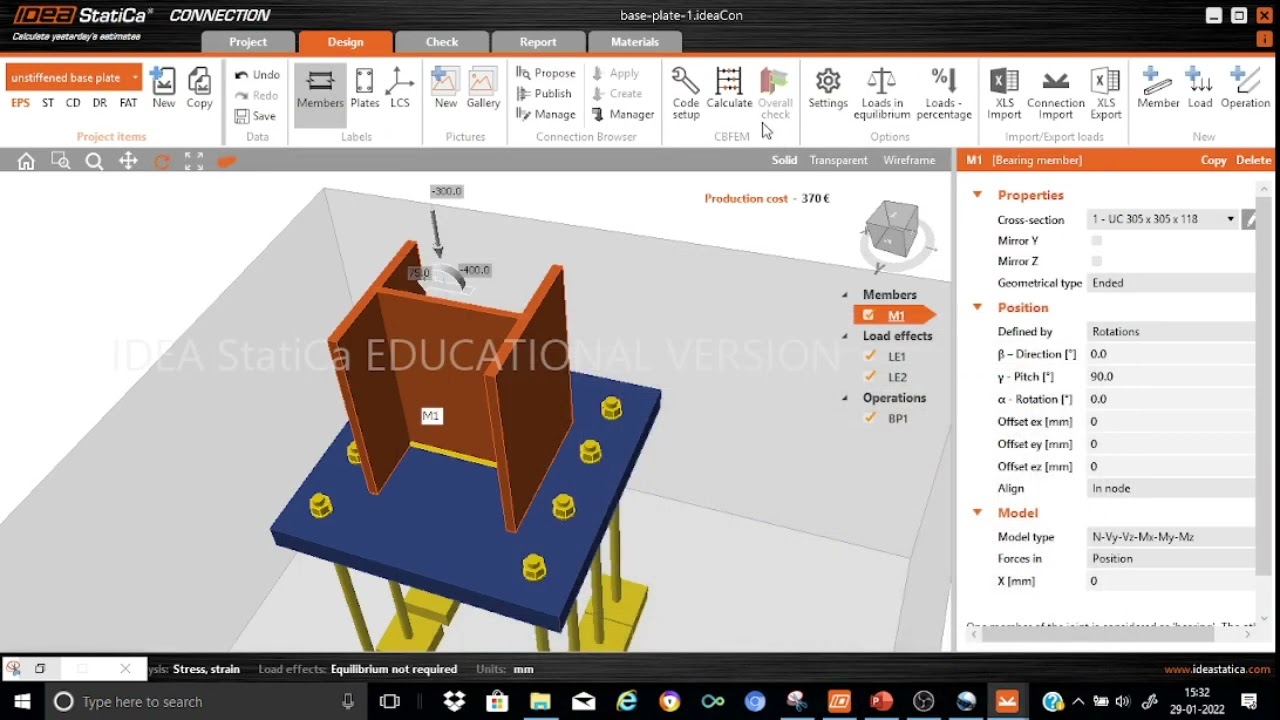Select the orange rotate view tool
The height and width of the screenshot is (720, 1280).
coord(162,161)
